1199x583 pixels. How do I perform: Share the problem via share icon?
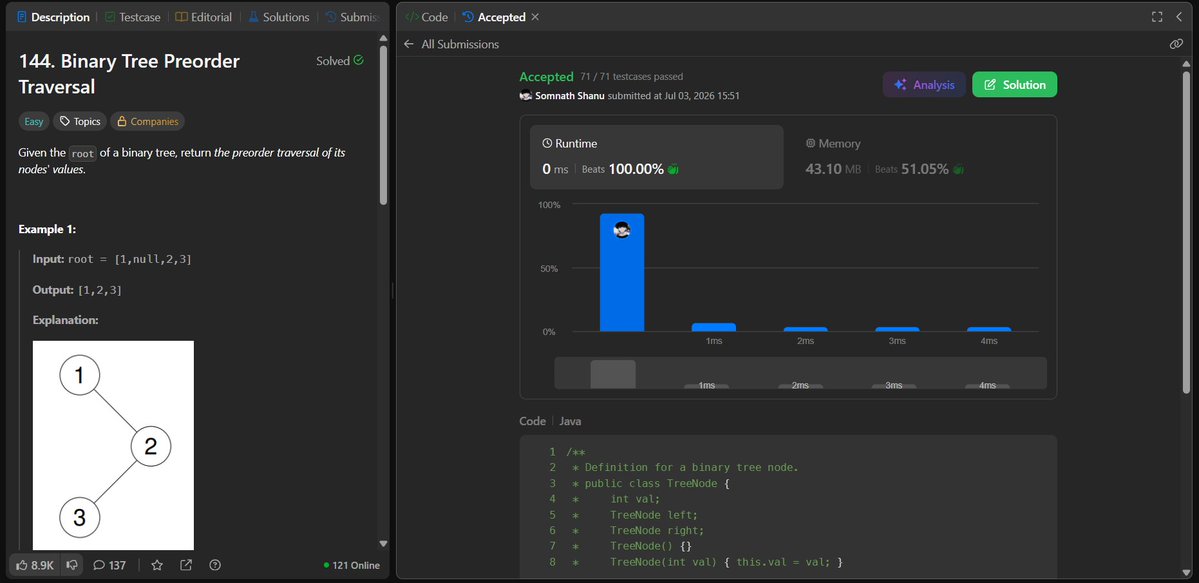(x=186, y=565)
